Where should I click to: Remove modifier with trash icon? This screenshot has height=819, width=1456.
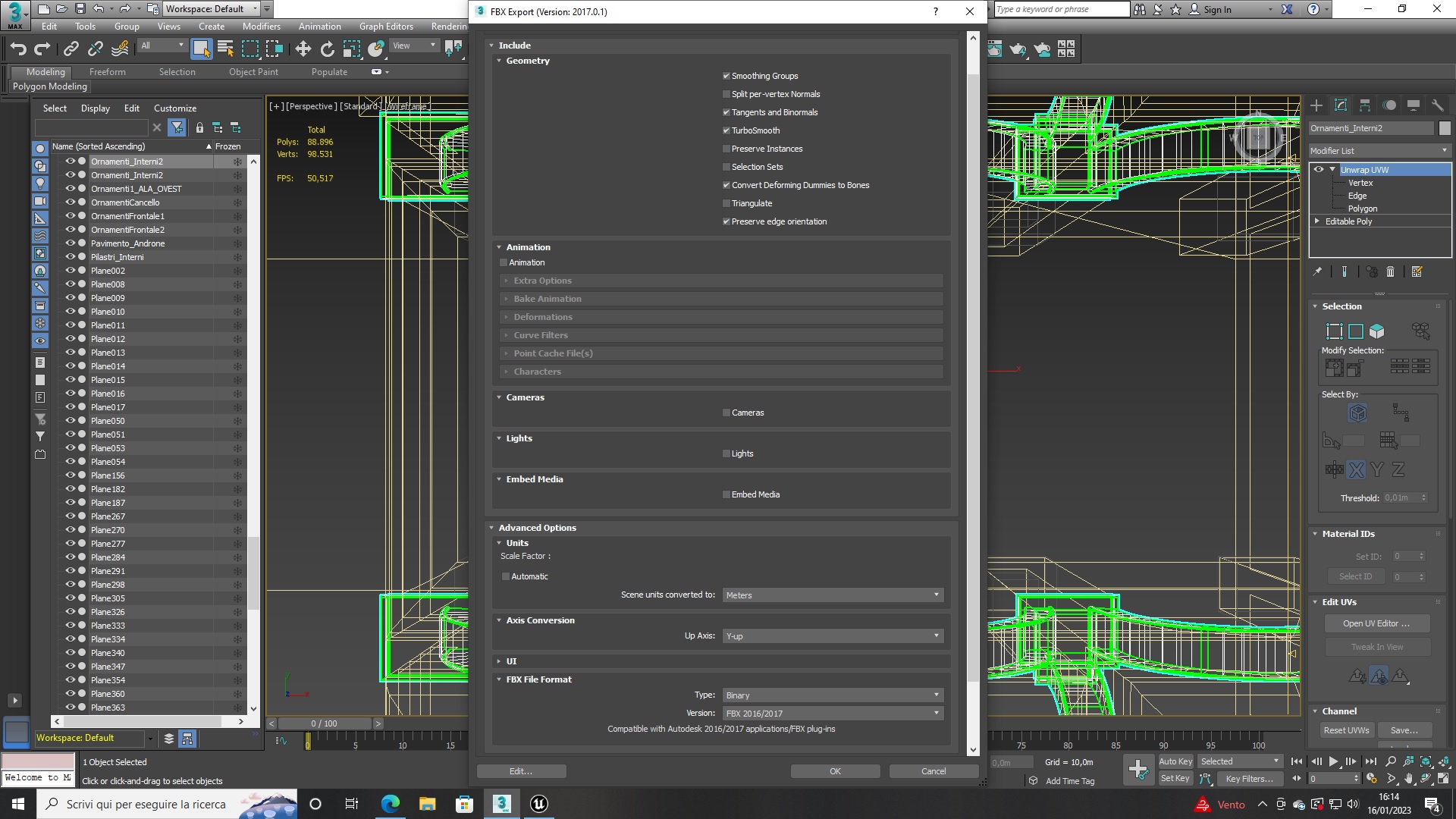point(1390,271)
